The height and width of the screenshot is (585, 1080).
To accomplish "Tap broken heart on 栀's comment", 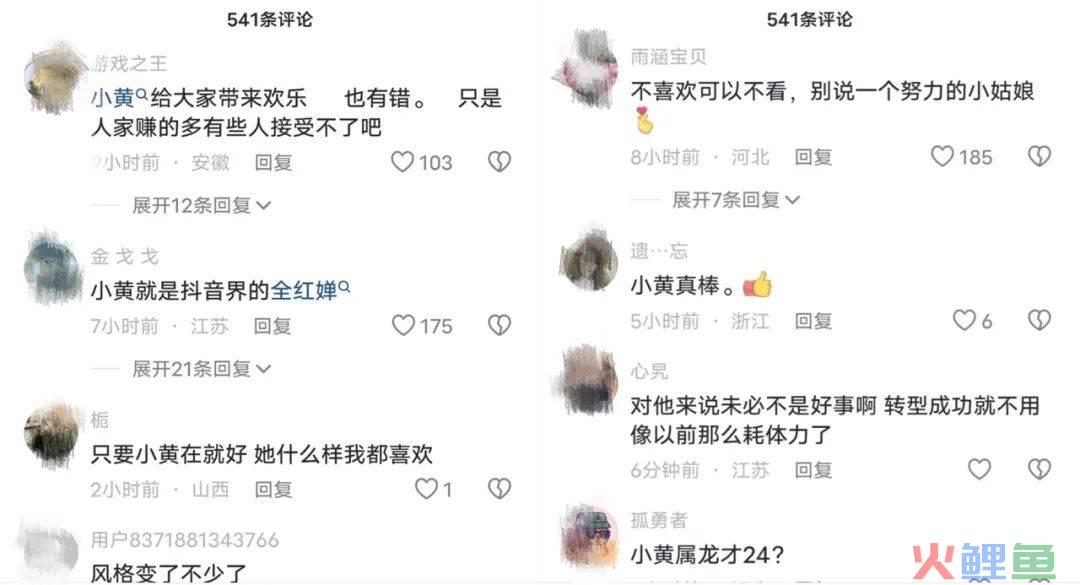I will (x=499, y=489).
